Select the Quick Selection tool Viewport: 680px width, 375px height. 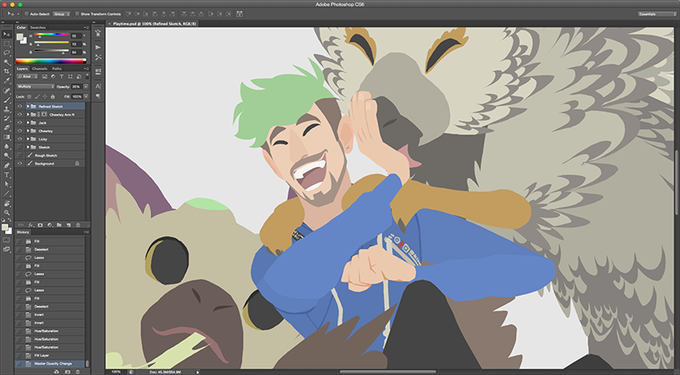coord(7,62)
